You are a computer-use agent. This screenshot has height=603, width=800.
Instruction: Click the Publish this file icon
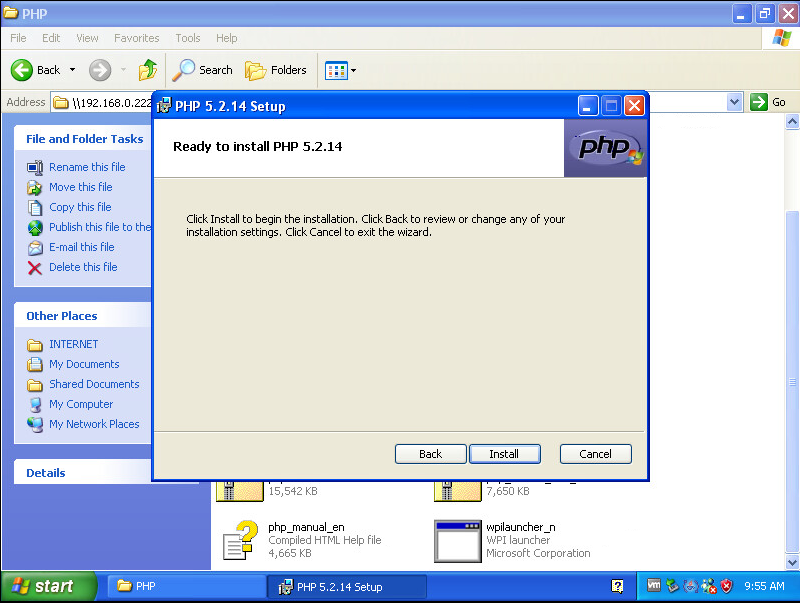35,228
